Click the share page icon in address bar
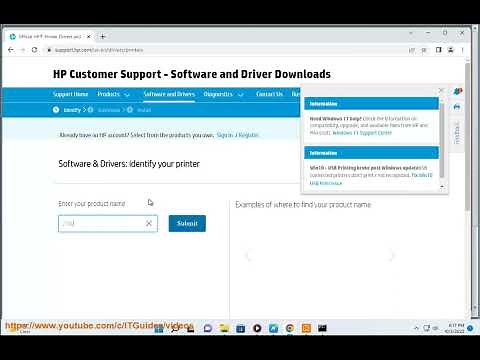The width and height of the screenshot is (480, 360). (x=412, y=50)
